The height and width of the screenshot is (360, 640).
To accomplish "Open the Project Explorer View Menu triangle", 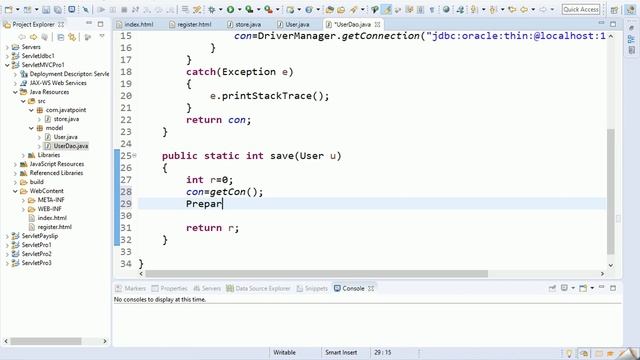I will (x=102, y=37).
